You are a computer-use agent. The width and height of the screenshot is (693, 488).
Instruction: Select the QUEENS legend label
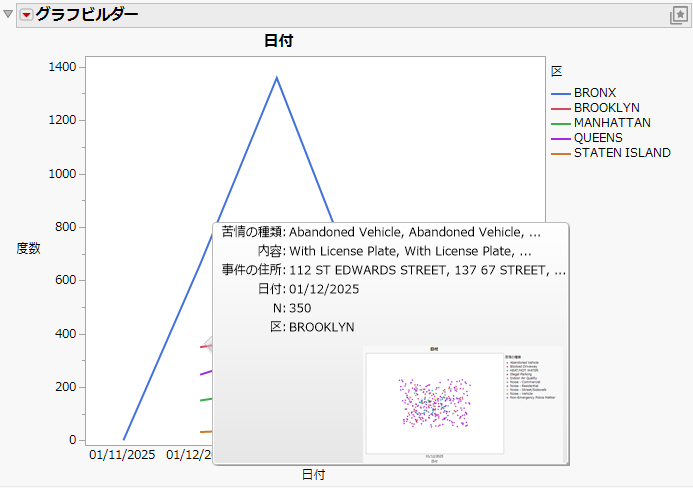tap(598, 138)
